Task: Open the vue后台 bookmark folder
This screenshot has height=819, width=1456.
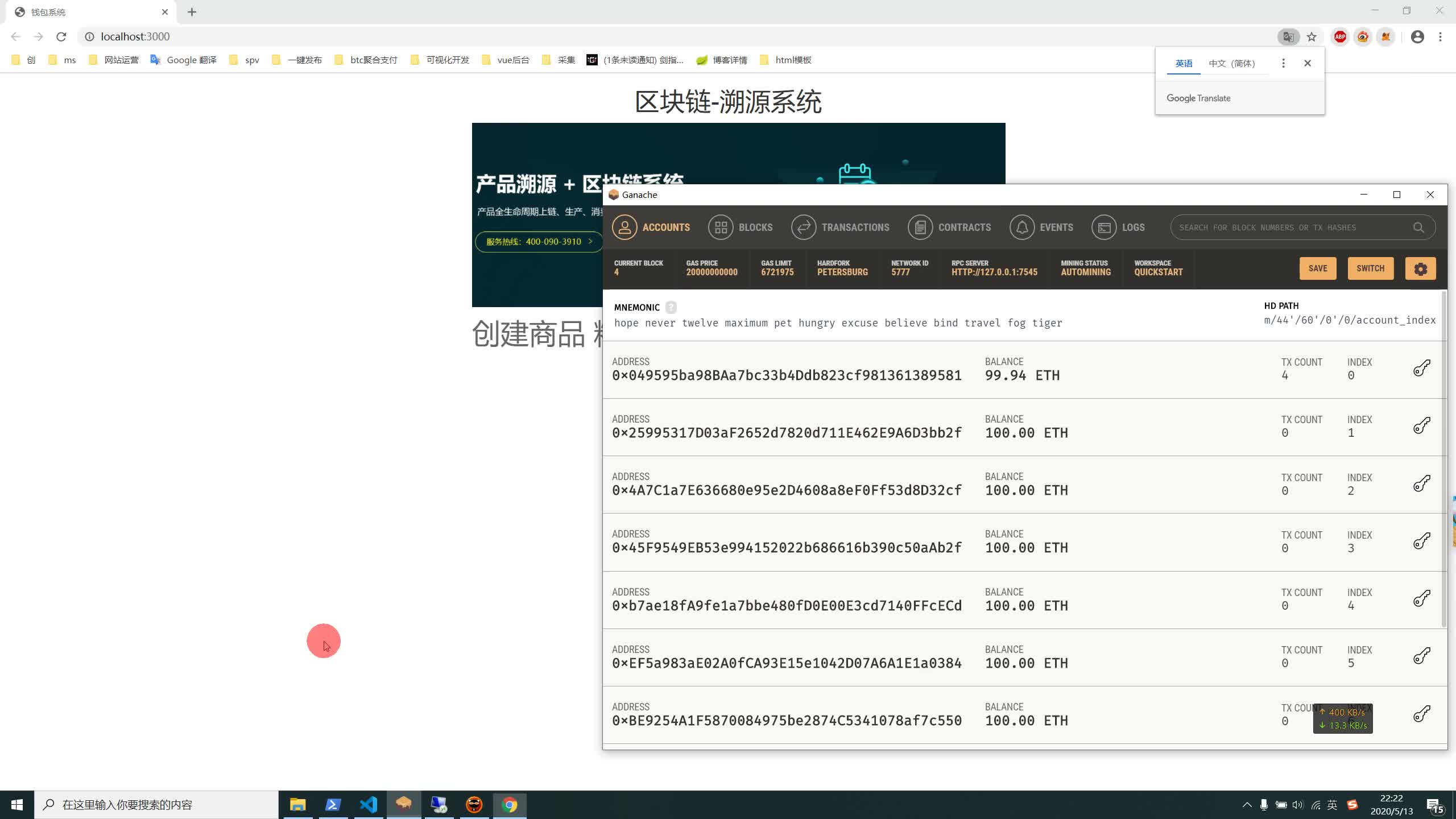Action: (505, 60)
